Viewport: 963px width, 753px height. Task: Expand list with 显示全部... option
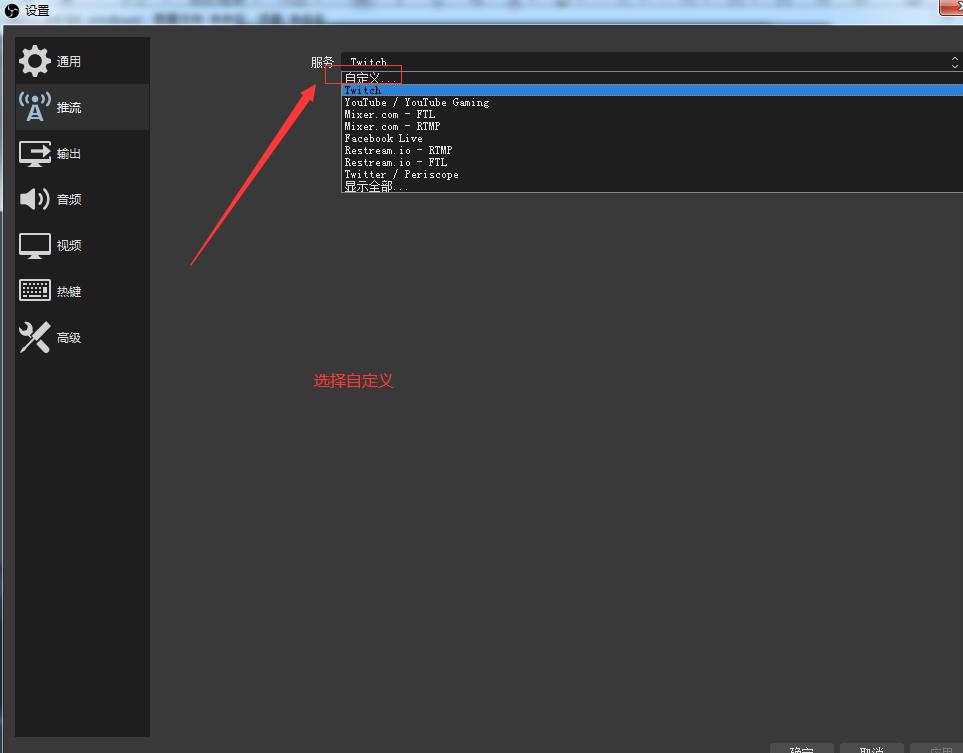[x=377, y=186]
